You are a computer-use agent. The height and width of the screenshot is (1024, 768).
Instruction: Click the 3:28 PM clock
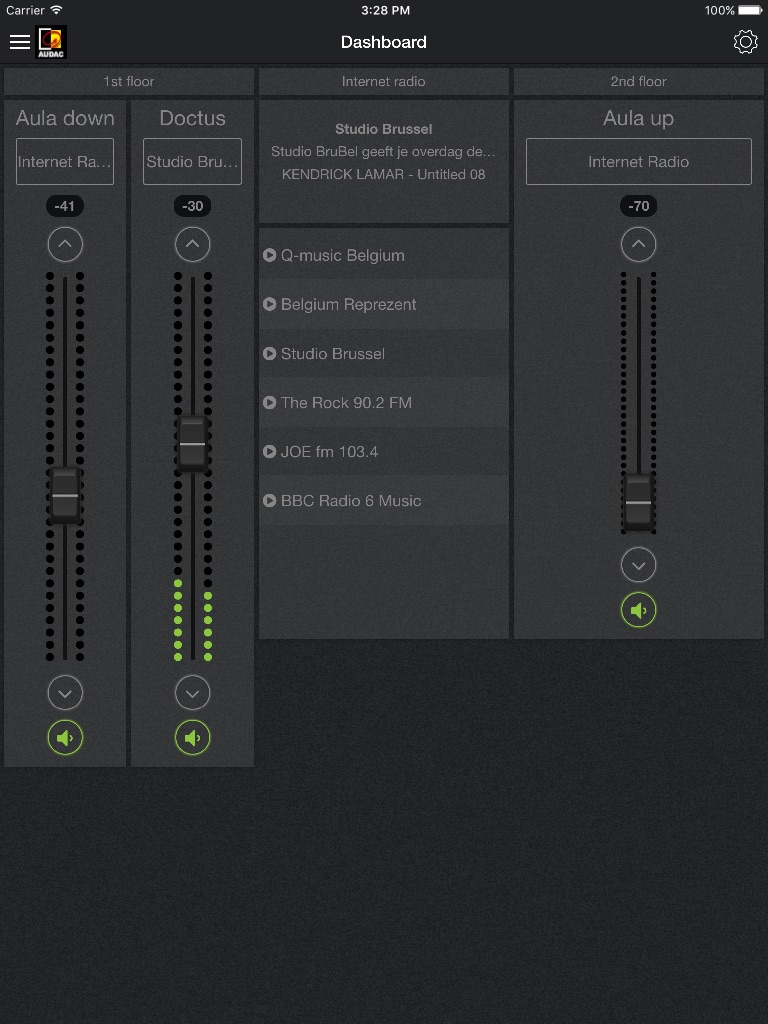pos(385,10)
